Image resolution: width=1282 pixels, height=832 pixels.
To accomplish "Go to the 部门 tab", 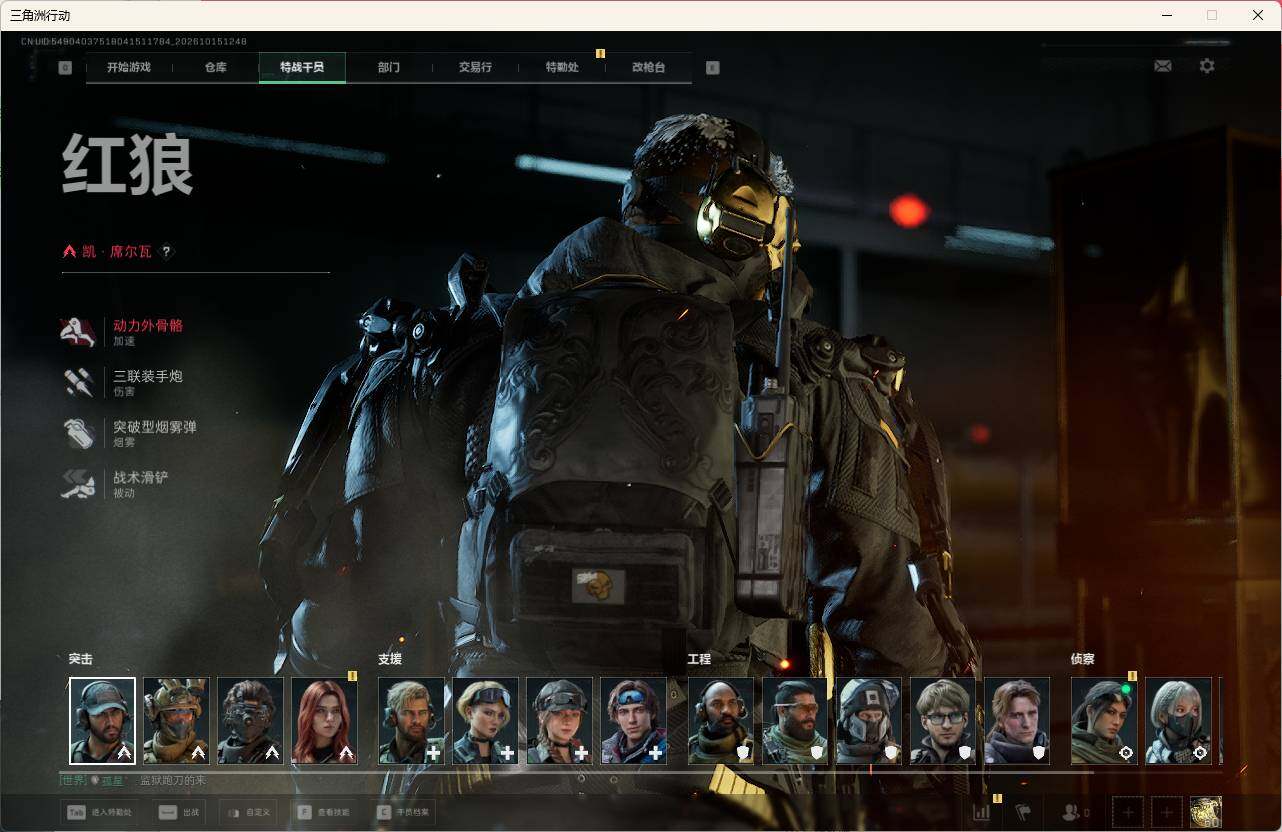I will pyautogui.click(x=389, y=67).
